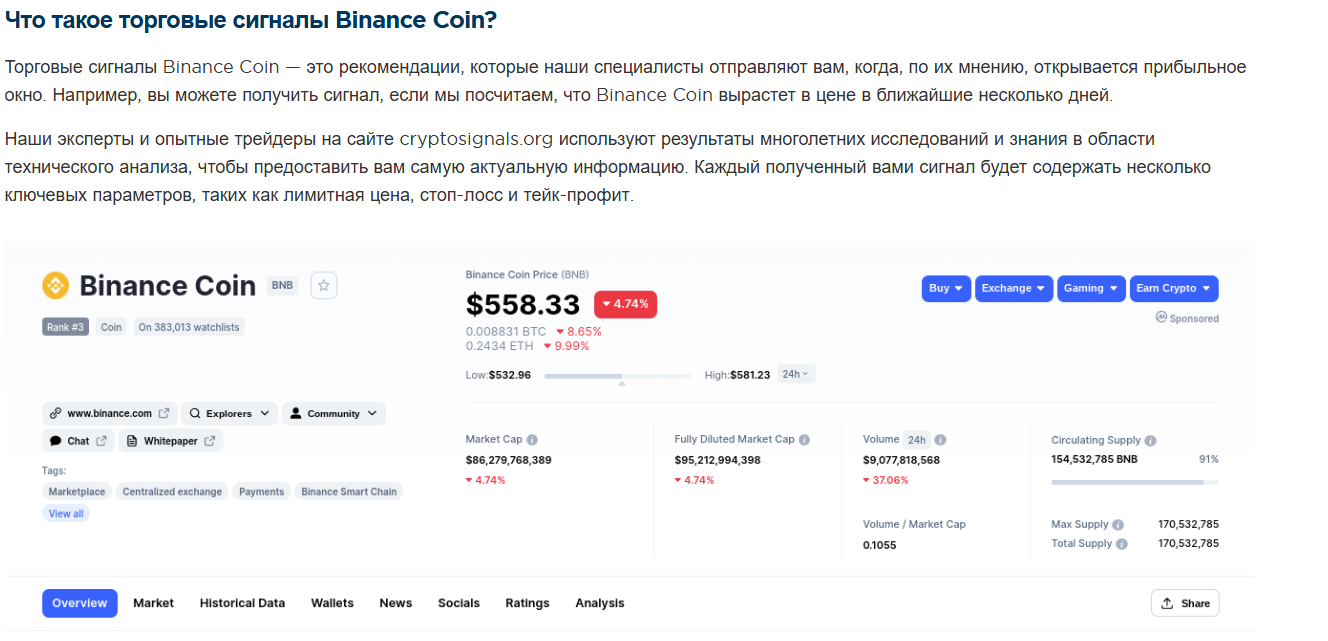Click the Binance Coin logo icon
The height and width of the screenshot is (641, 1328).
(56, 285)
